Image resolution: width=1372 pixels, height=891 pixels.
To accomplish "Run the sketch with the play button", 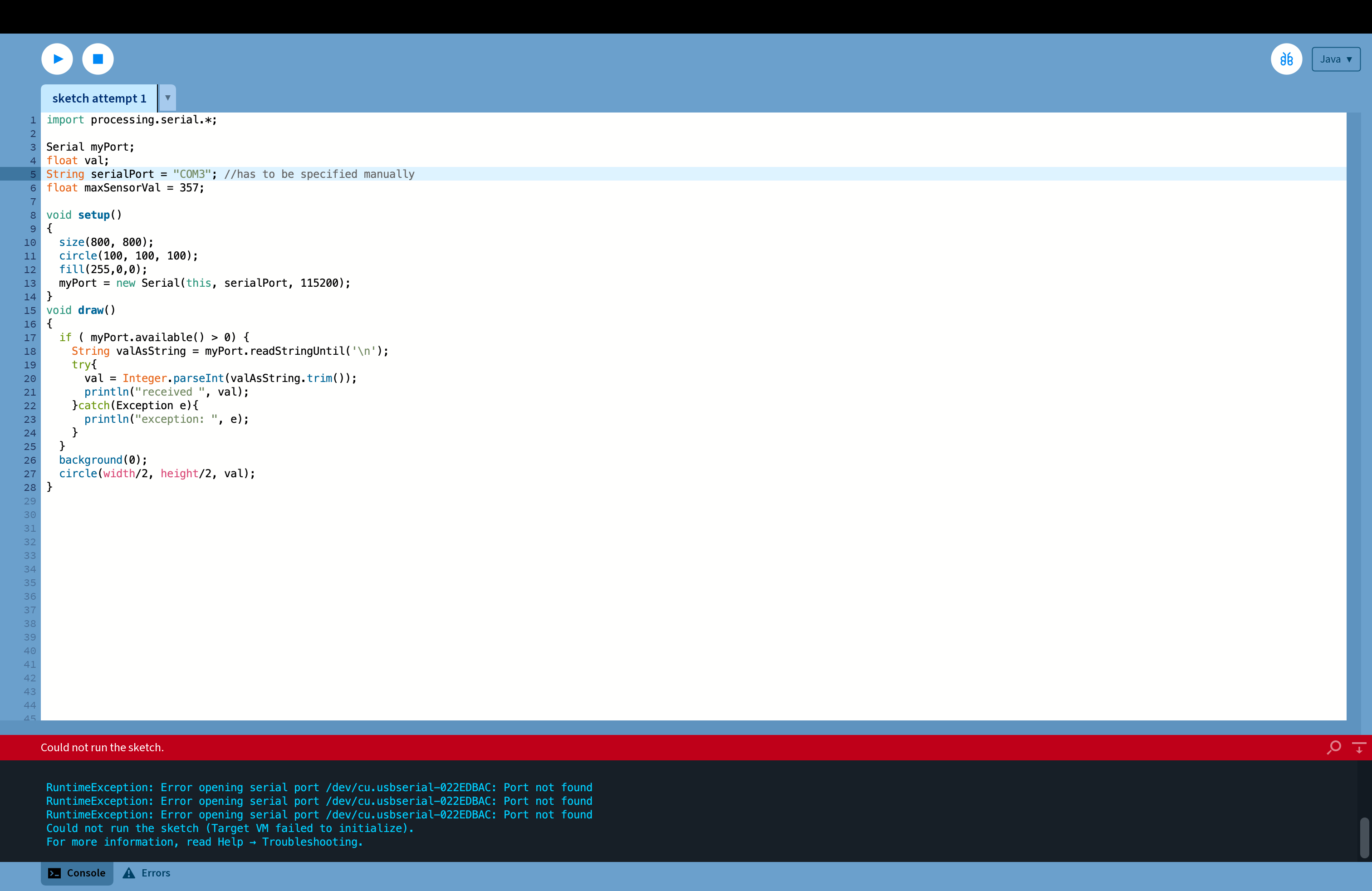I will tap(57, 59).
